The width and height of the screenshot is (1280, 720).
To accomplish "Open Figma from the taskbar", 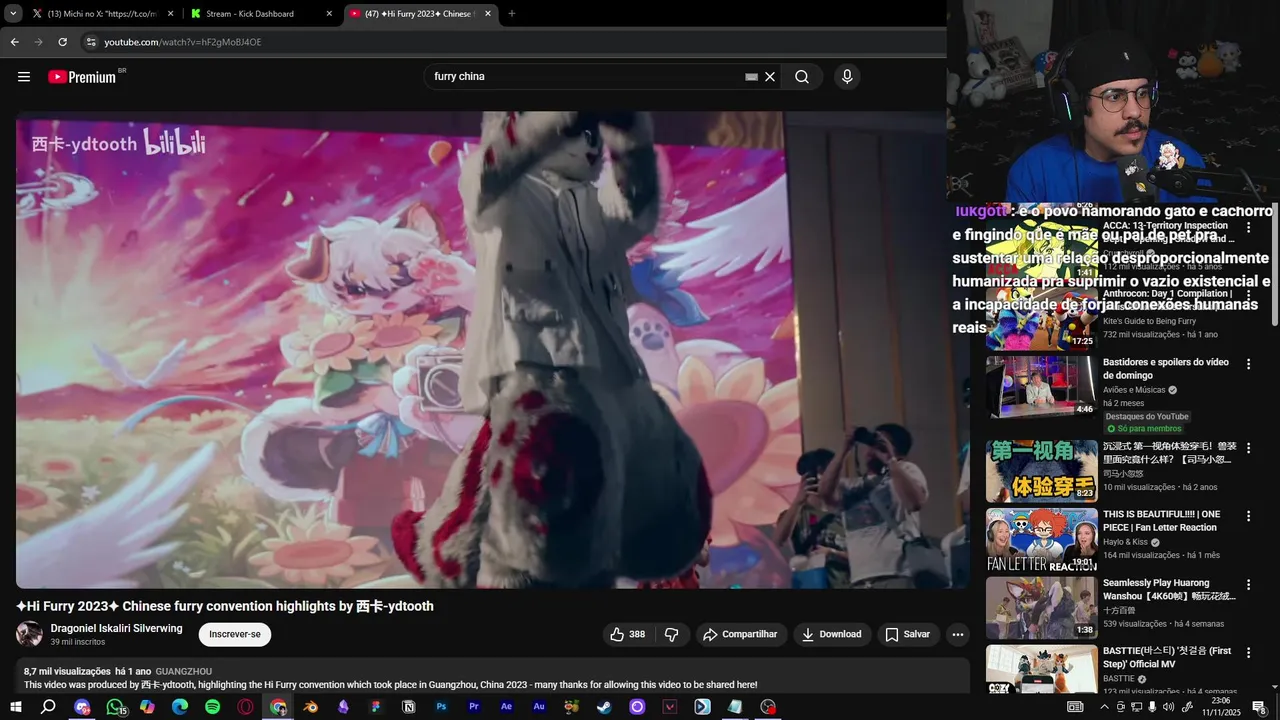I will (376, 707).
